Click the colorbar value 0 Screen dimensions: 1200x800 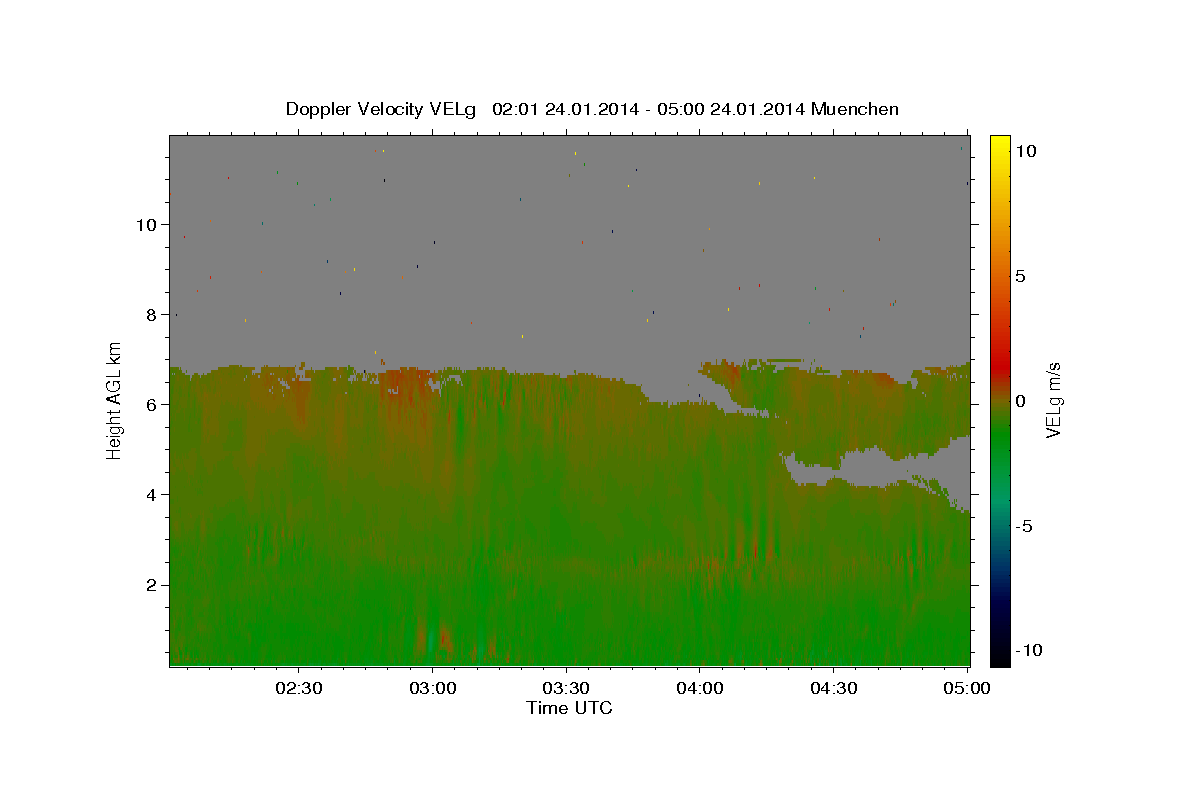click(1020, 401)
